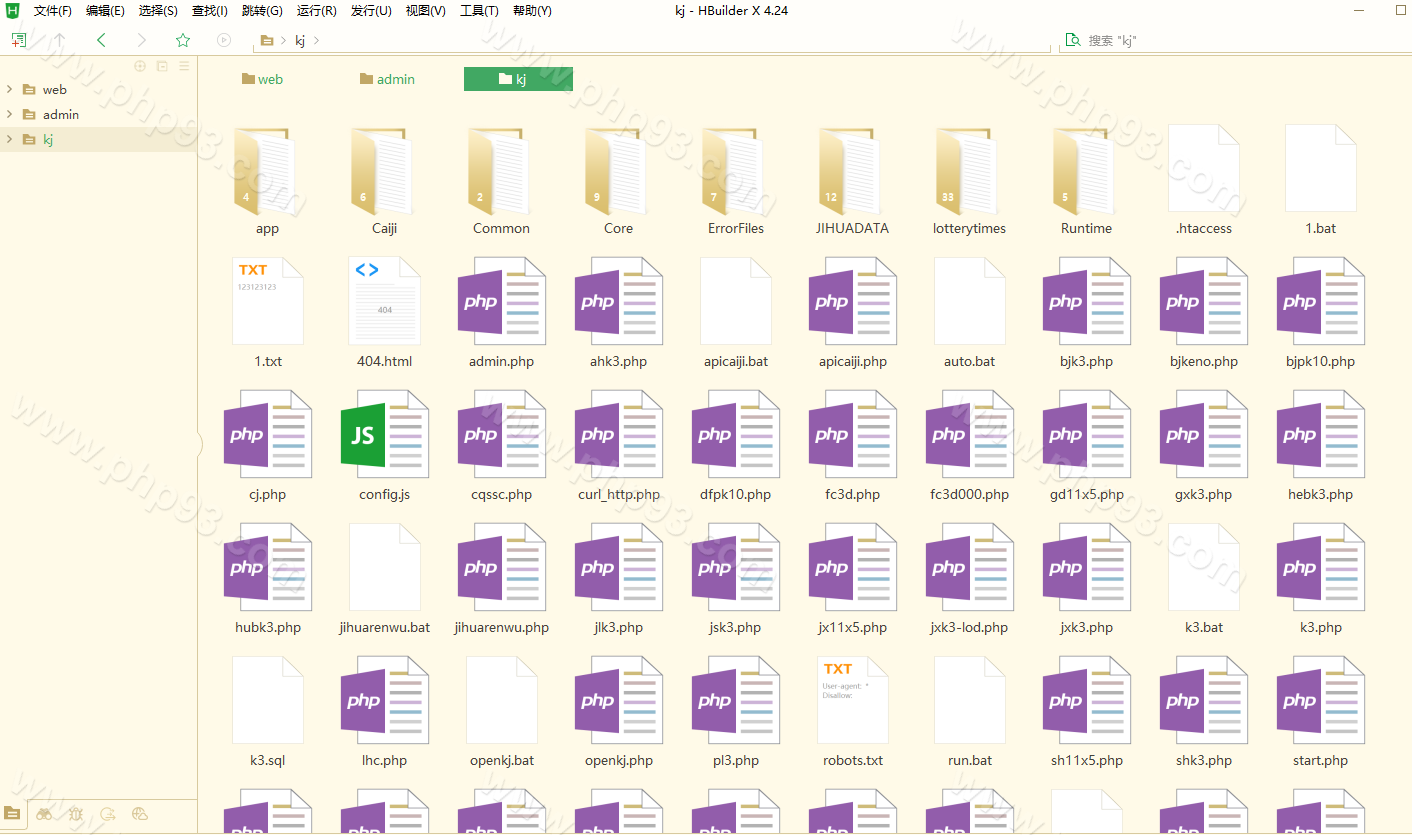Viewport: 1412px width, 835px height.
Task: Switch to the admin folder tab
Action: tap(387, 79)
